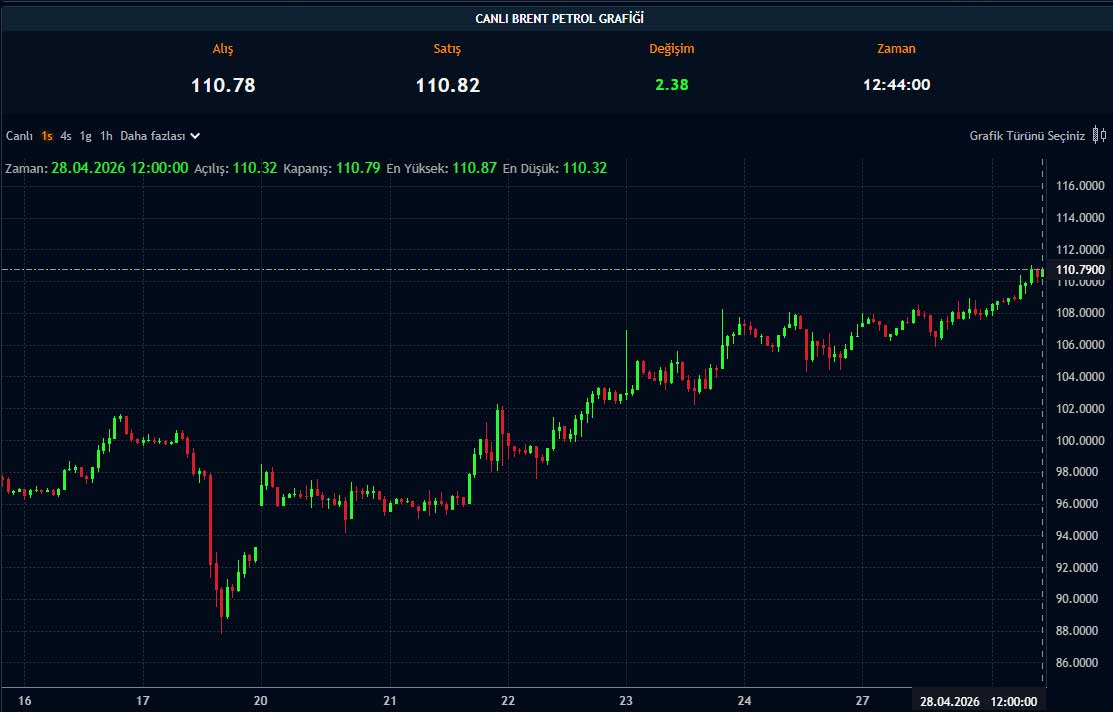Click the current price tag 110.7900
The image size is (1113, 712).
[x=1080, y=270]
